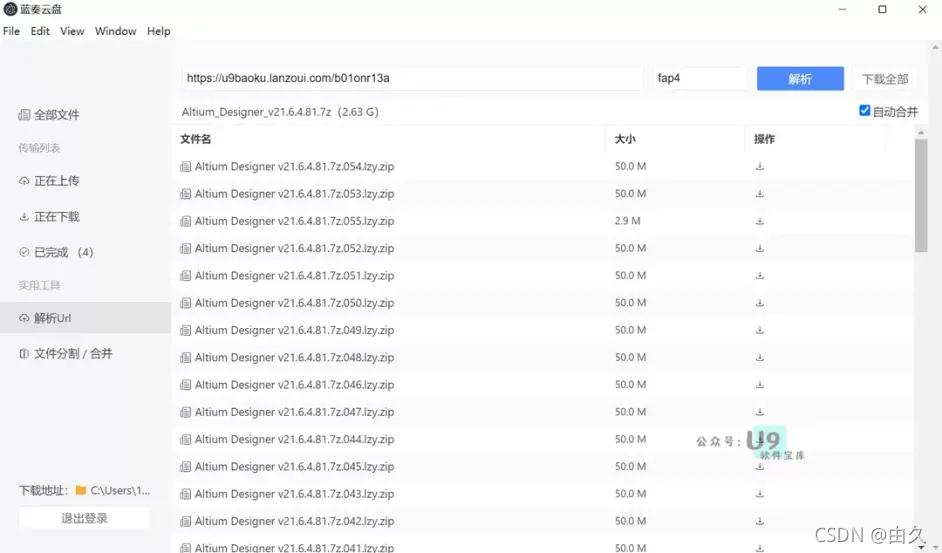This screenshot has width=942, height=553.
Task: Click download icon for 053.lzy.zip row
Action: coord(759,194)
